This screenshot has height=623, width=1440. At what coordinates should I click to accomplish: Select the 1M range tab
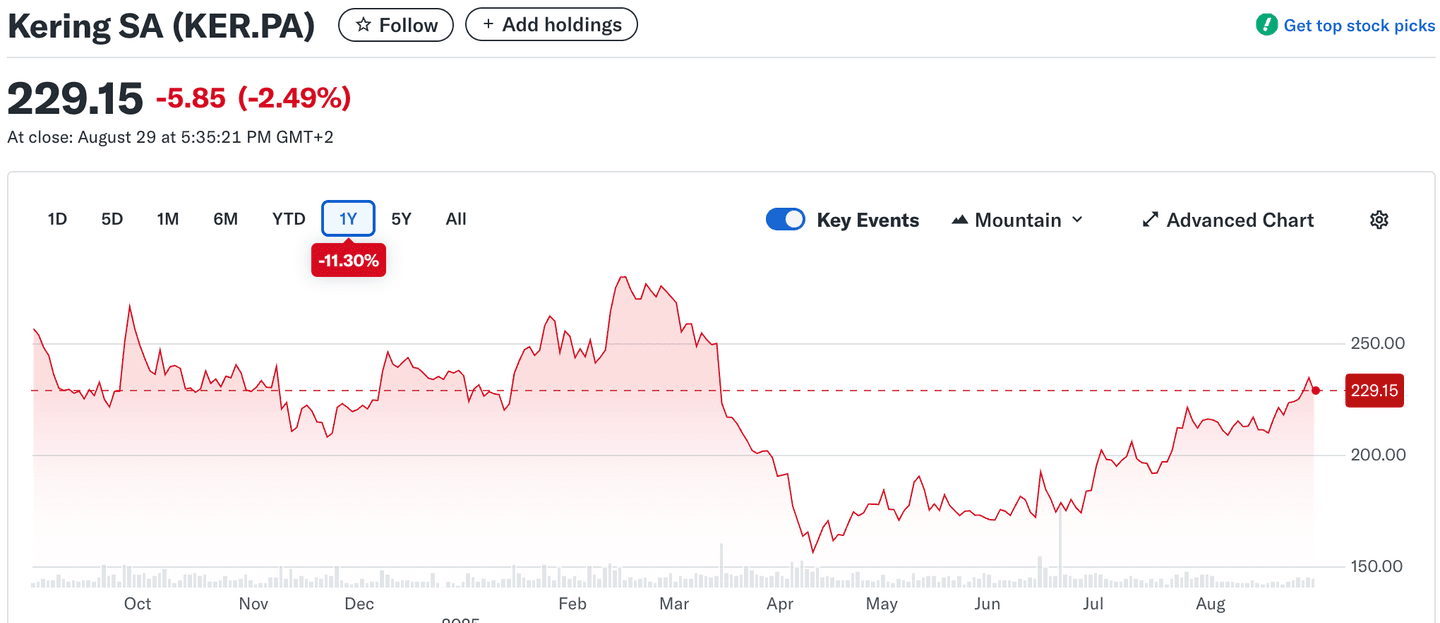tap(168, 219)
